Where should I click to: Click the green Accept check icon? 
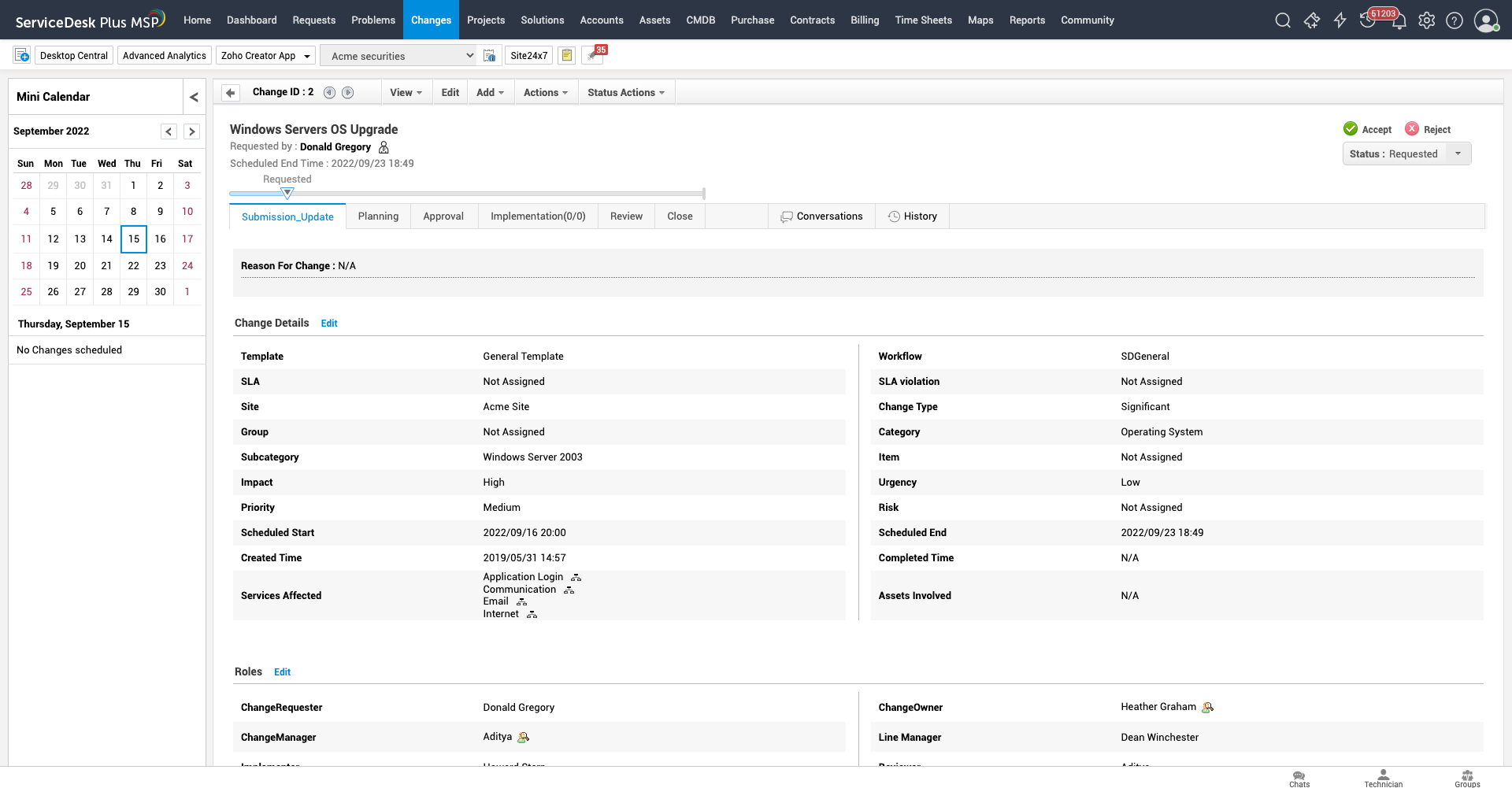pos(1351,129)
